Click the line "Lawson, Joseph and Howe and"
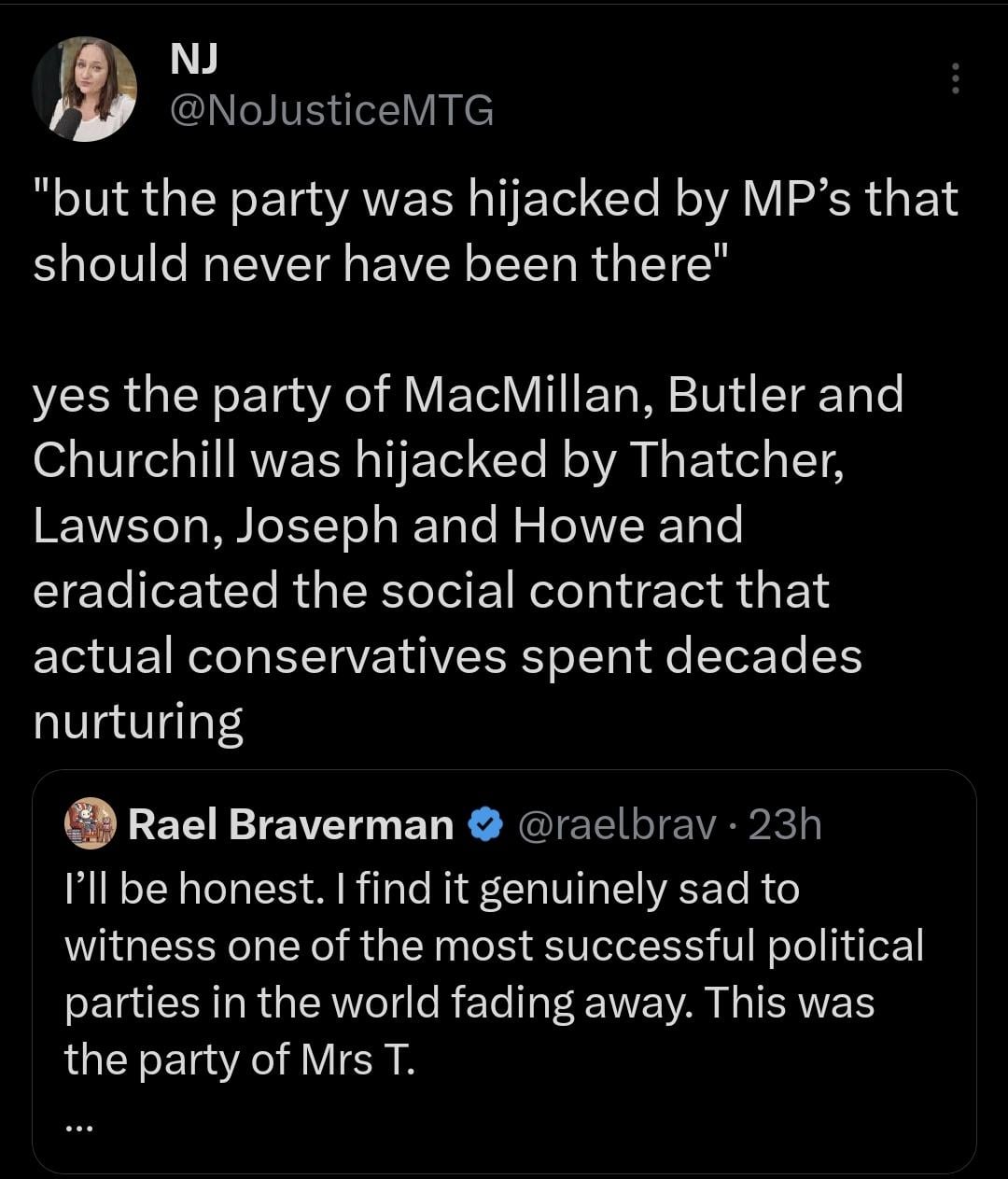This screenshot has height=1179, width=1008. (387, 526)
